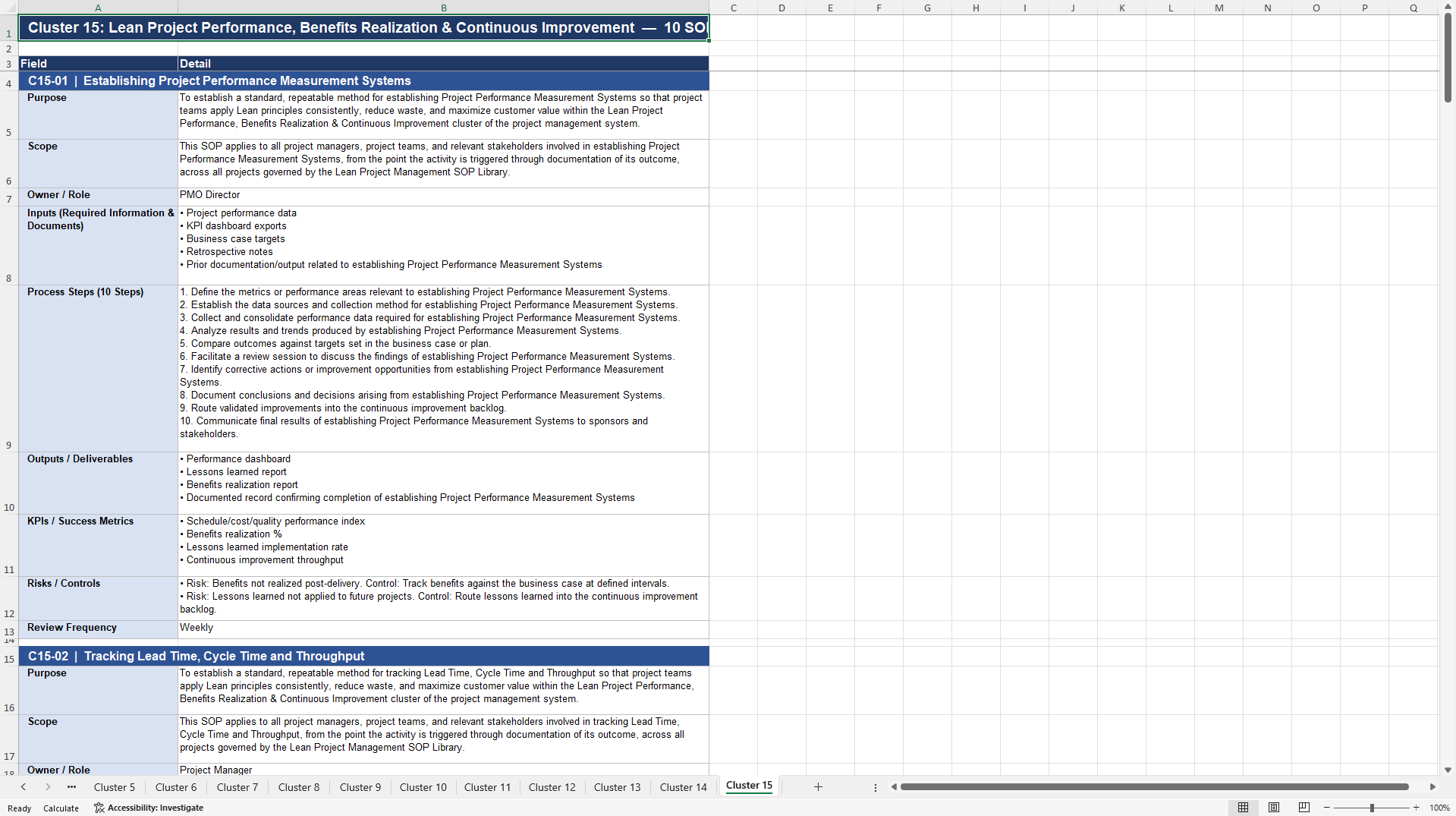The height and width of the screenshot is (816, 1456).
Task: Open the hidden sheets ellipsis menu
Action: pos(71,787)
